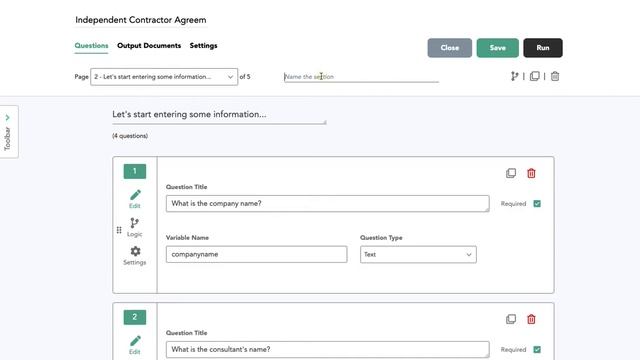
Task: Open Question Type dropdown showing Text
Action: pyautogui.click(x=418, y=254)
